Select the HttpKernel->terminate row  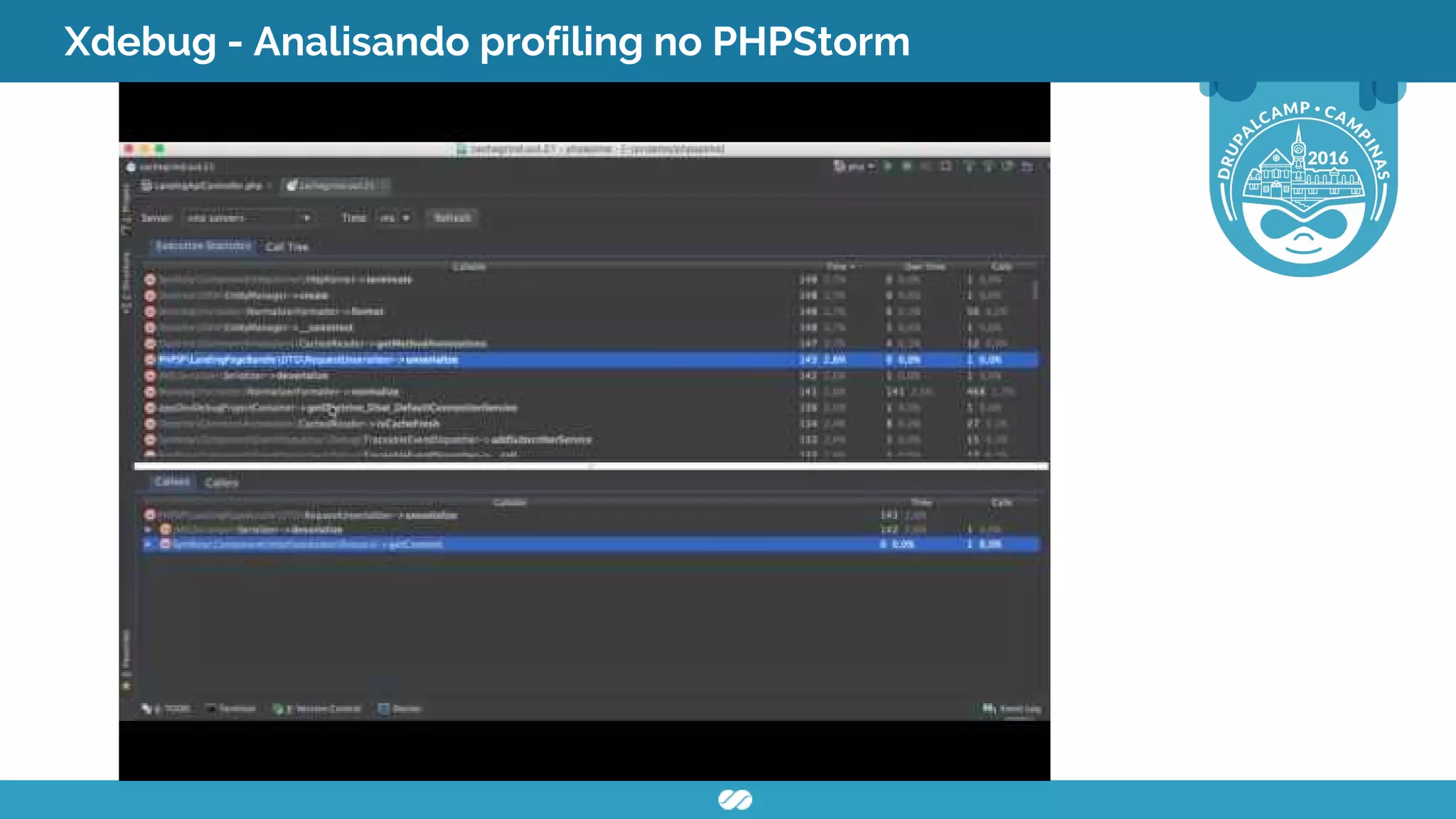point(590,279)
